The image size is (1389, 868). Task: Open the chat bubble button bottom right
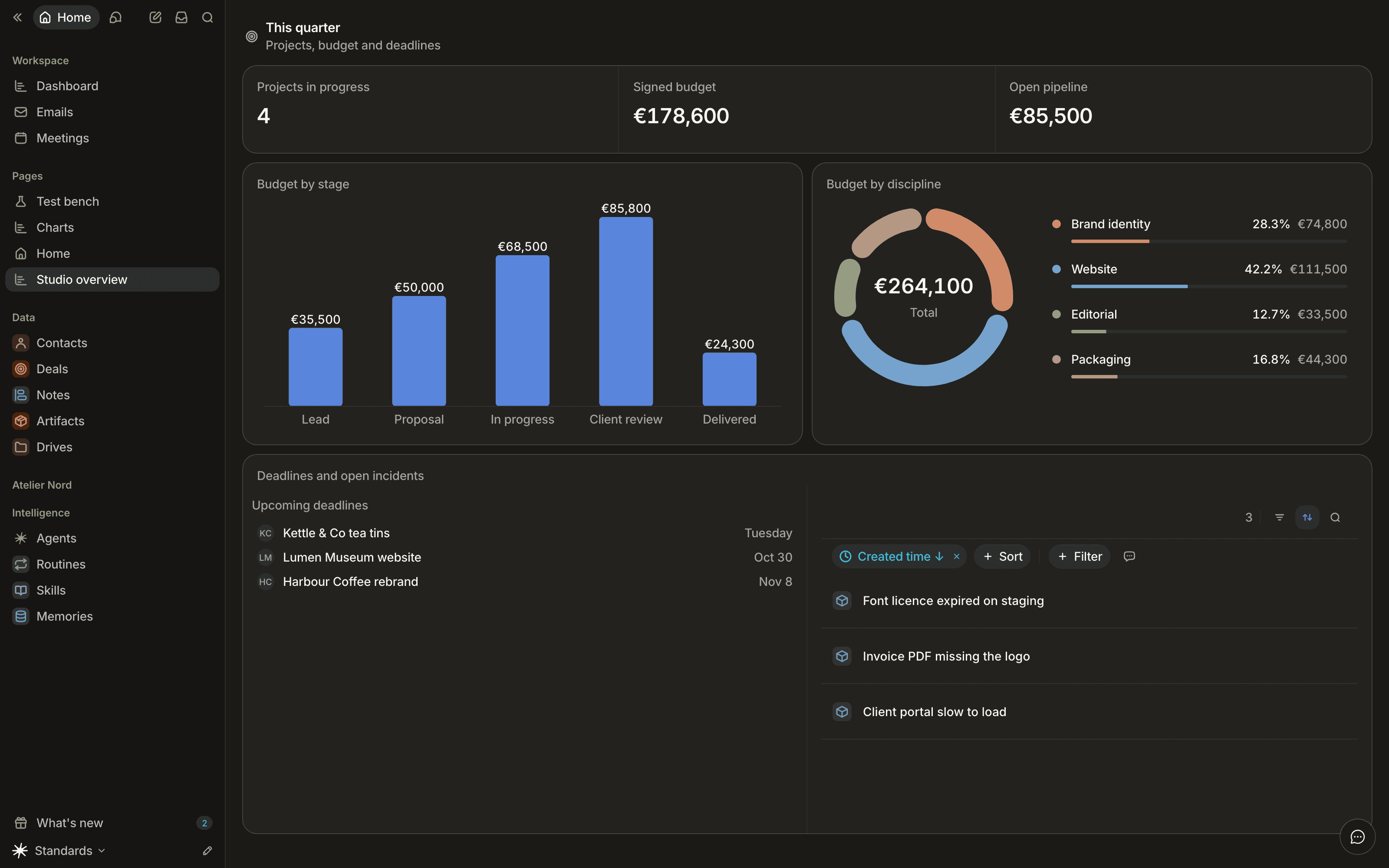point(1357,836)
